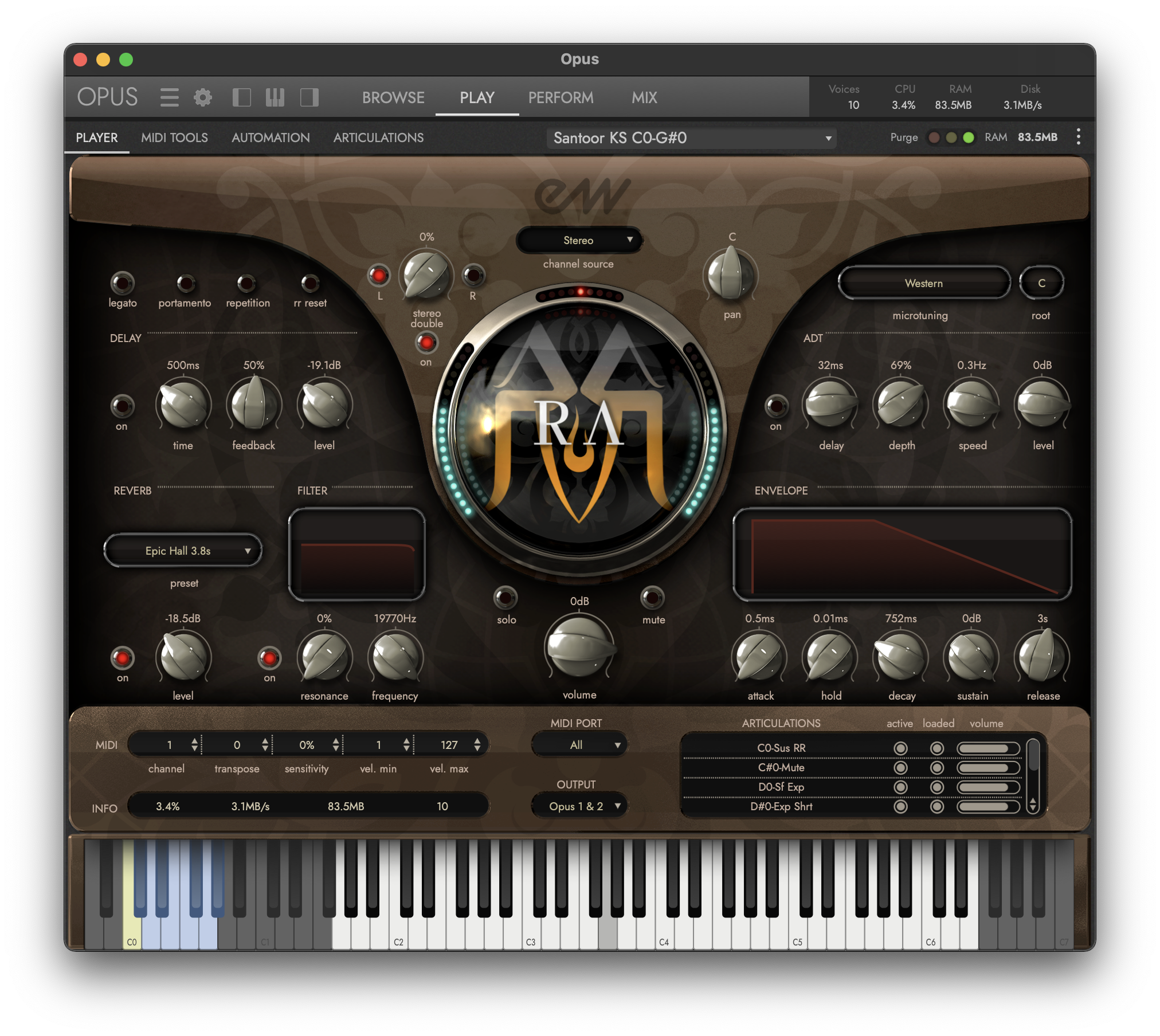Open the MIDI TOOLS tab
The height and width of the screenshot is (1036, 1160).
174,138
